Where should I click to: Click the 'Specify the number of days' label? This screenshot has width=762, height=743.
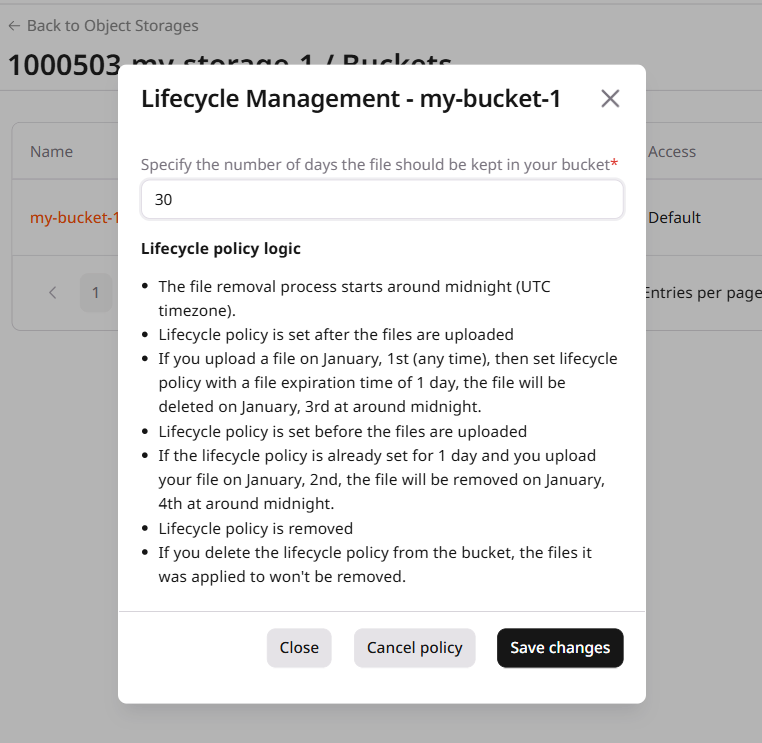[380, 165]
